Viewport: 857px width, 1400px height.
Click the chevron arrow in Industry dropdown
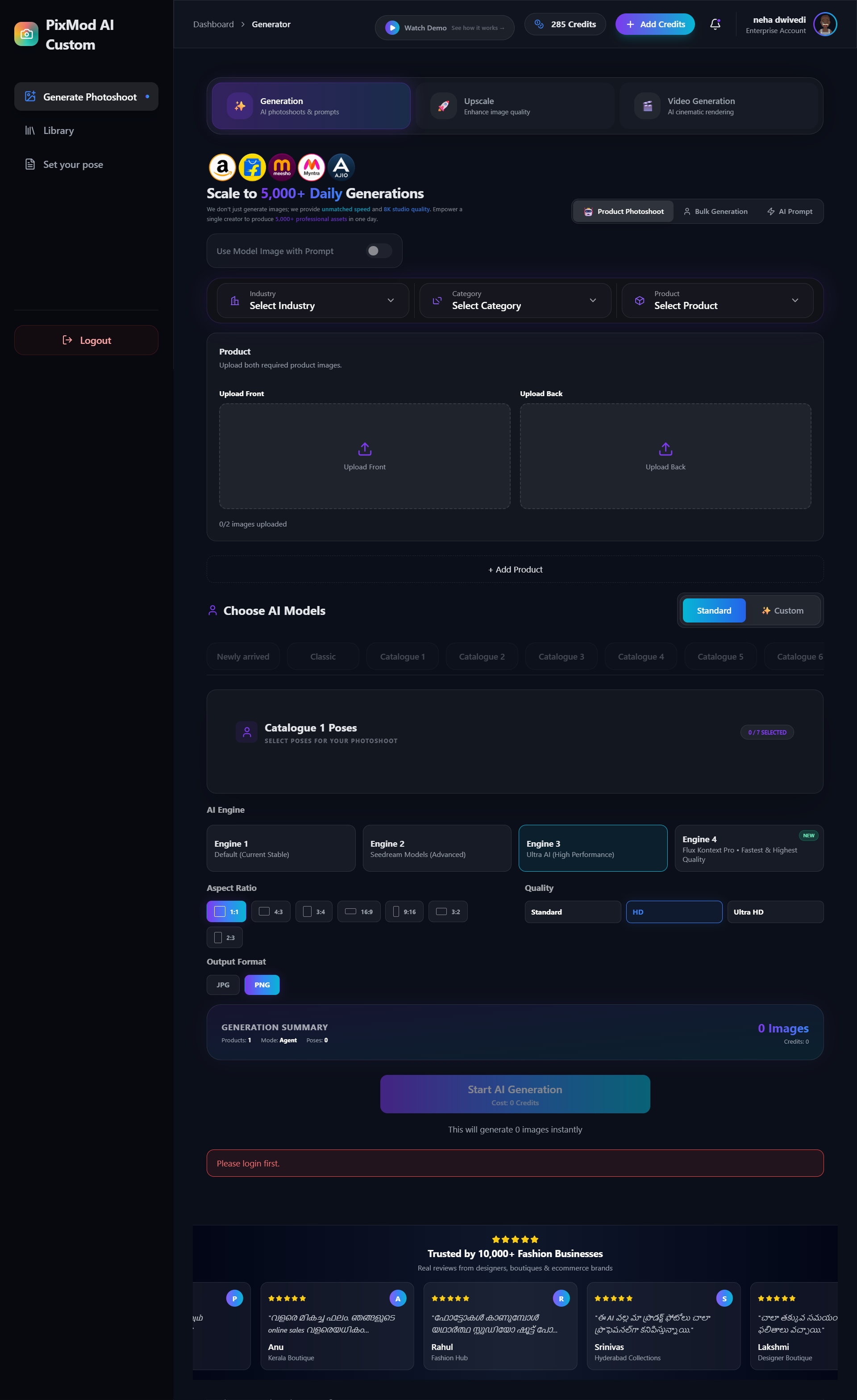pos(391,301)
